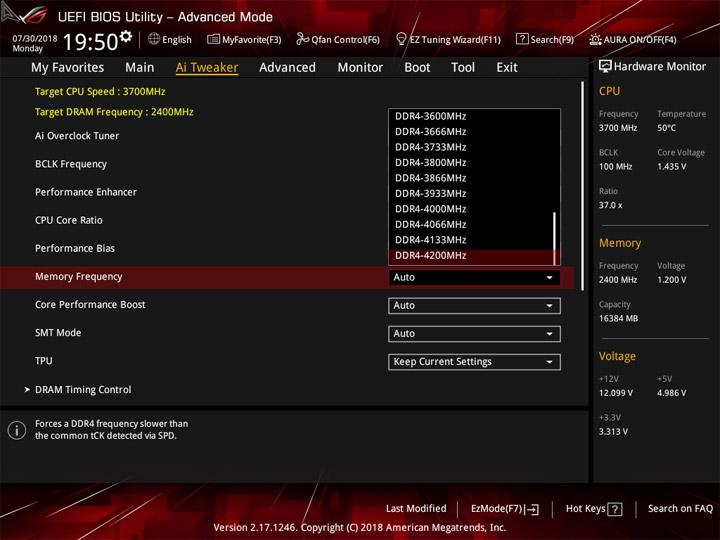Click the 07/30/2018 Monday date
This screenshot has width=720, height=540.
(x=34, y=43)
